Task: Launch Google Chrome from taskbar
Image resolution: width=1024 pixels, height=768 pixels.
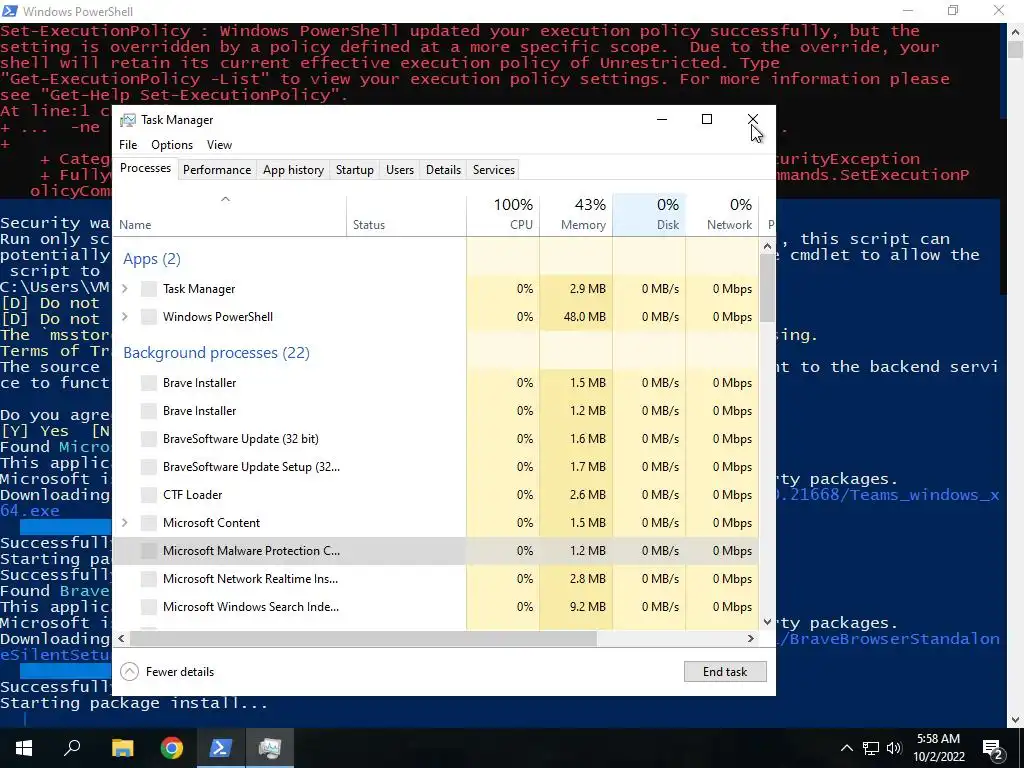Action: pyautogui.click(x=172, y=748)
